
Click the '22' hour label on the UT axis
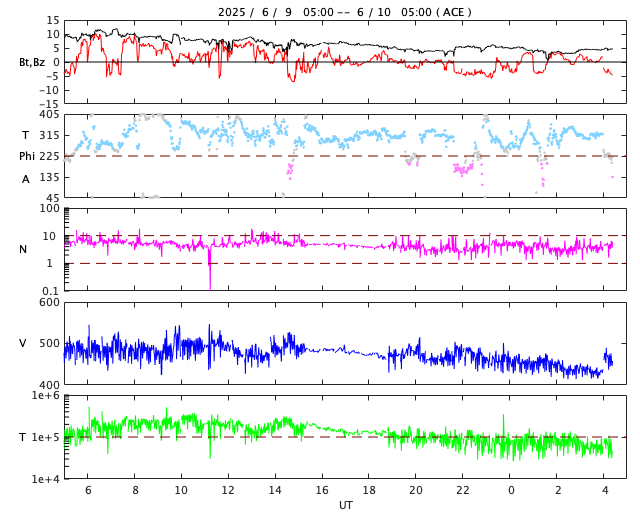point(462,490)
